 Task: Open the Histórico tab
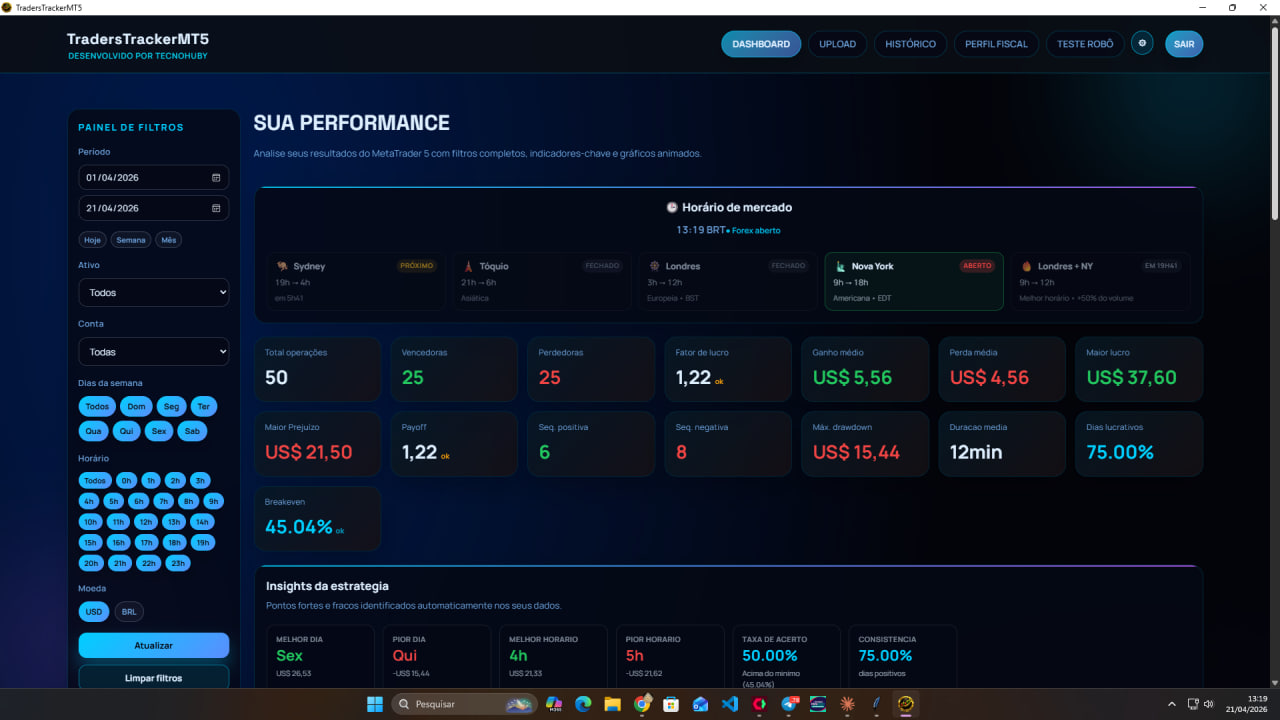[910, 44]
